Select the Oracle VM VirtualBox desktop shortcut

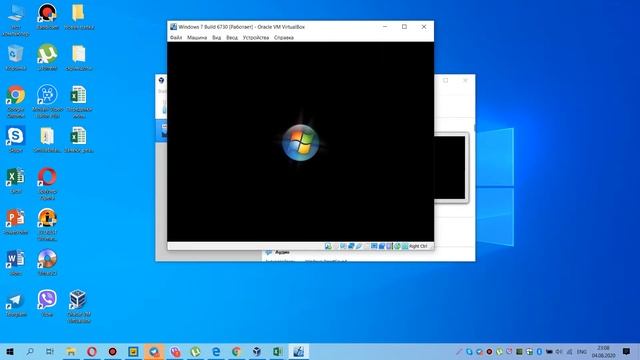pos(78,306)
